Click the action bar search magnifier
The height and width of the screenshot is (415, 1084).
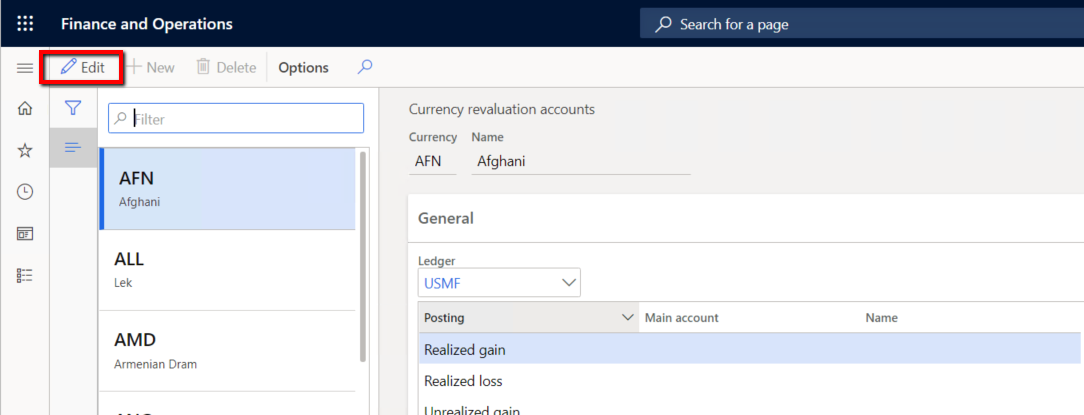365,67
